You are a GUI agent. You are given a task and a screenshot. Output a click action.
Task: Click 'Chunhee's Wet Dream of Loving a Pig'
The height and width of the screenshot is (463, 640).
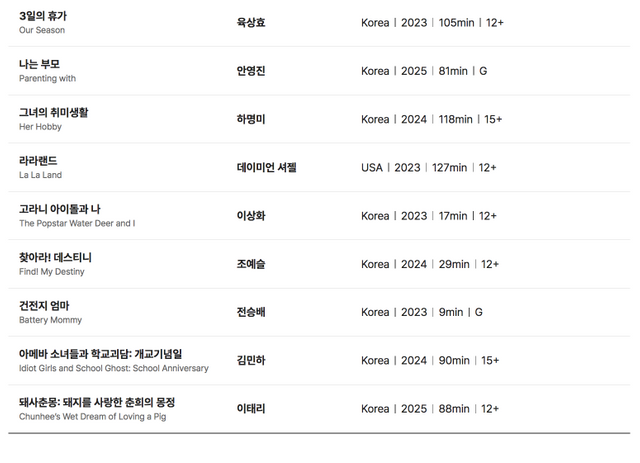pyautogui.click(x=93, y=416)
